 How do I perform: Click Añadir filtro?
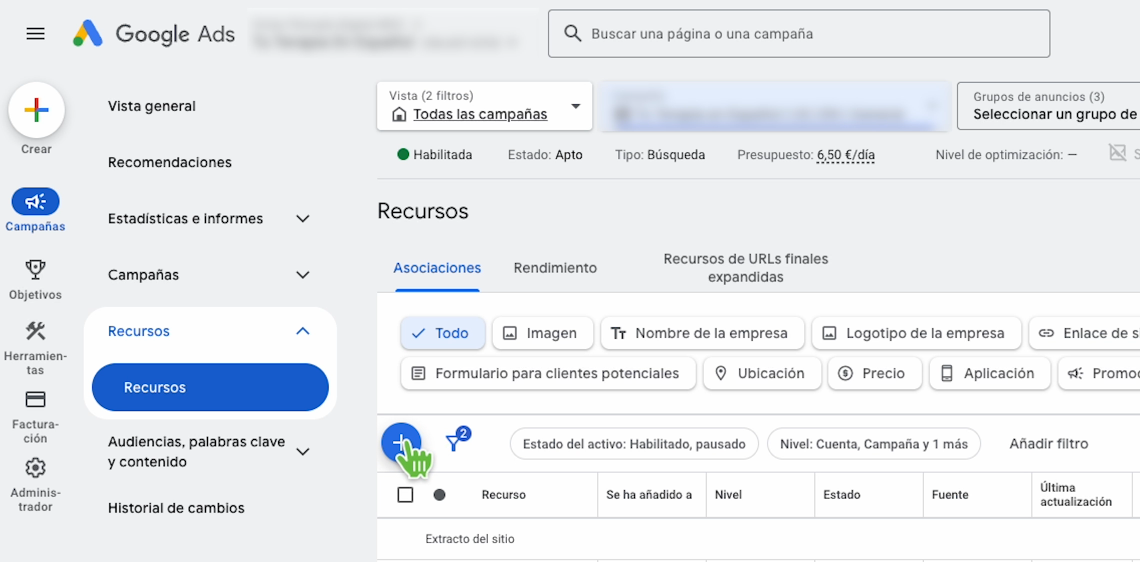[1048, 444]
